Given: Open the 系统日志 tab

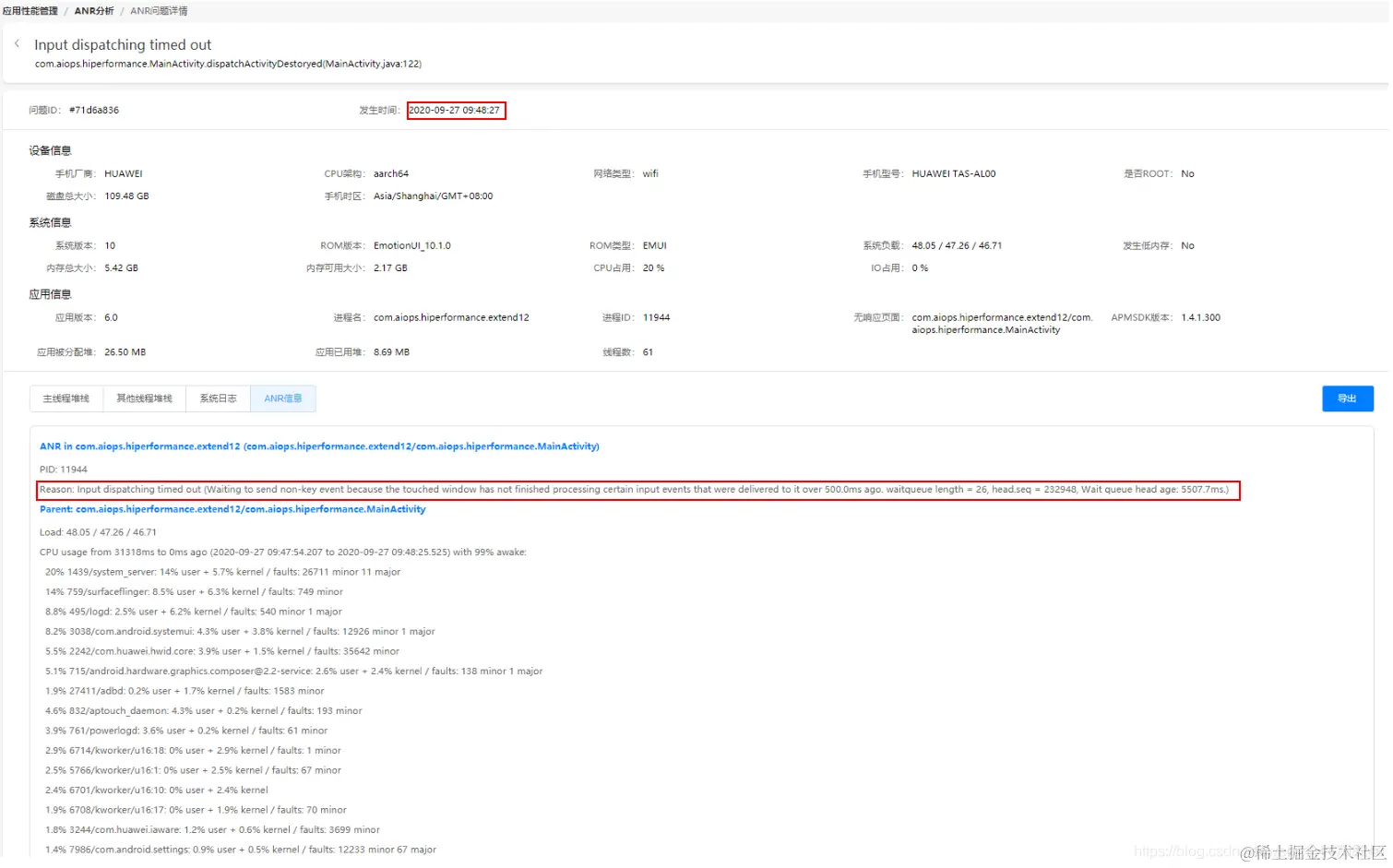Looking at the screenshot, I should pyautogui.click(x=219, y=398).
